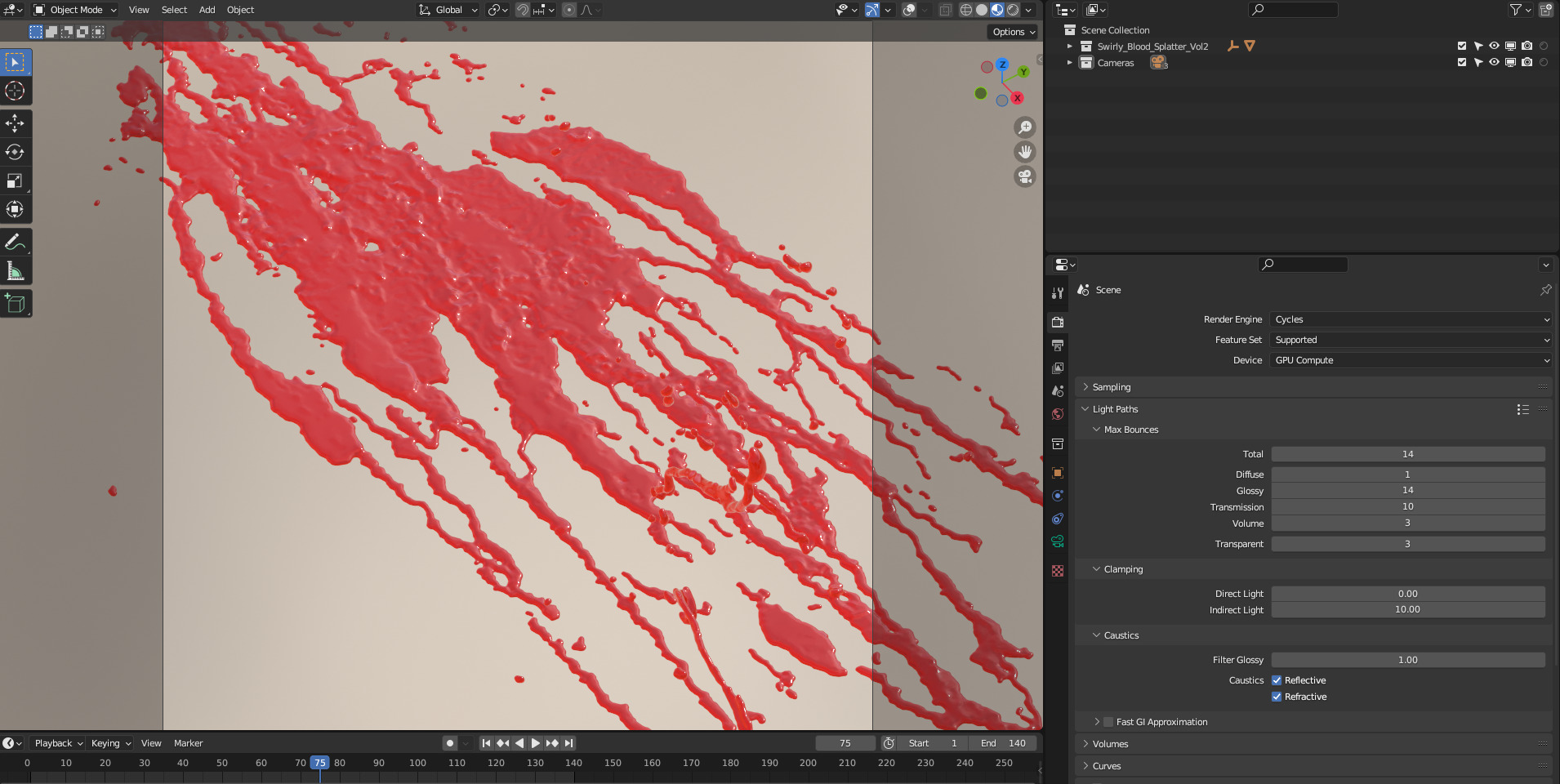This screenshot has width=1560, height=784.
Task: Jump to the last frame
Action: click(x=569, y=743)
